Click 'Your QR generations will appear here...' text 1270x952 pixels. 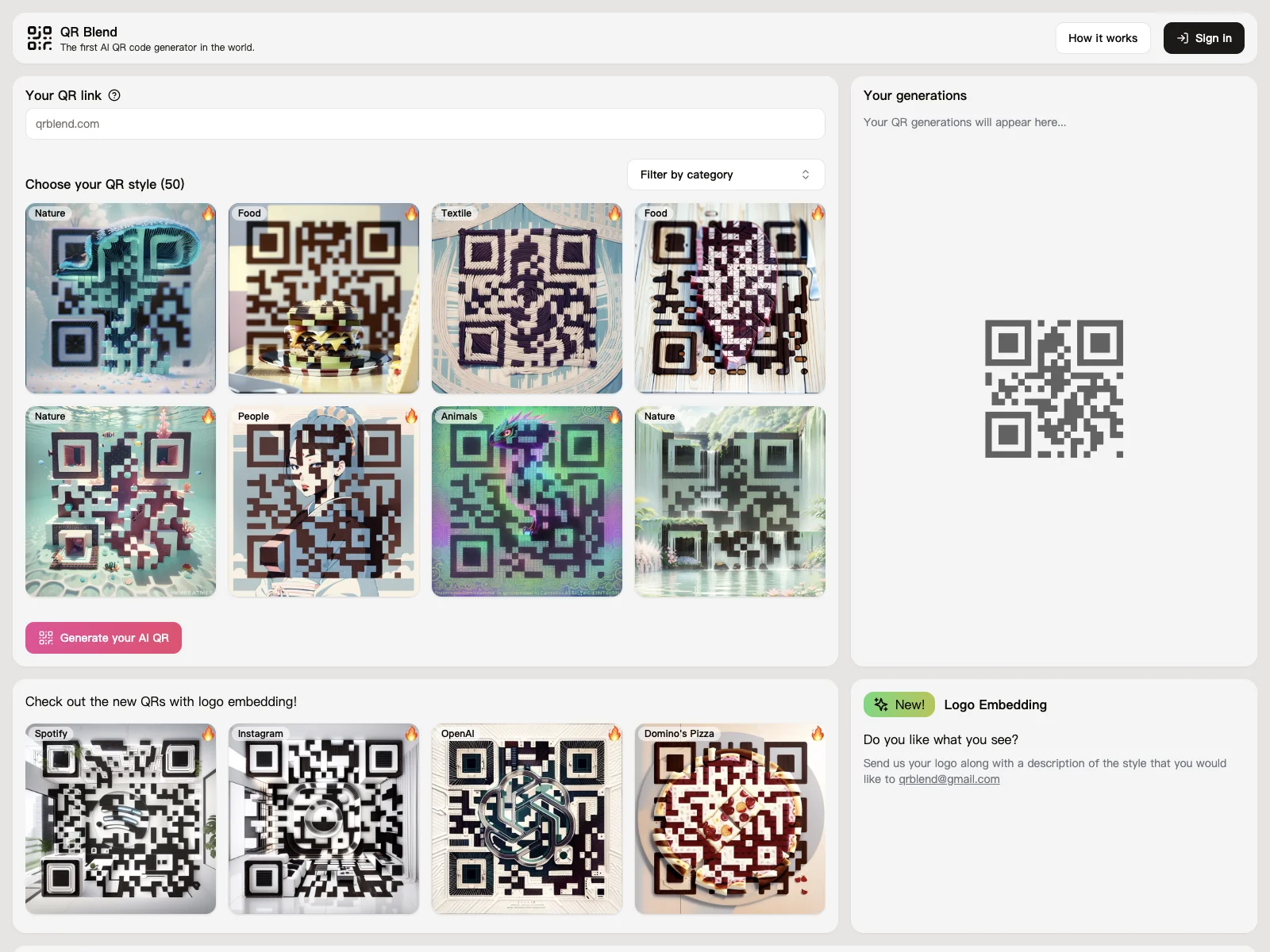[x=965, y=122]
